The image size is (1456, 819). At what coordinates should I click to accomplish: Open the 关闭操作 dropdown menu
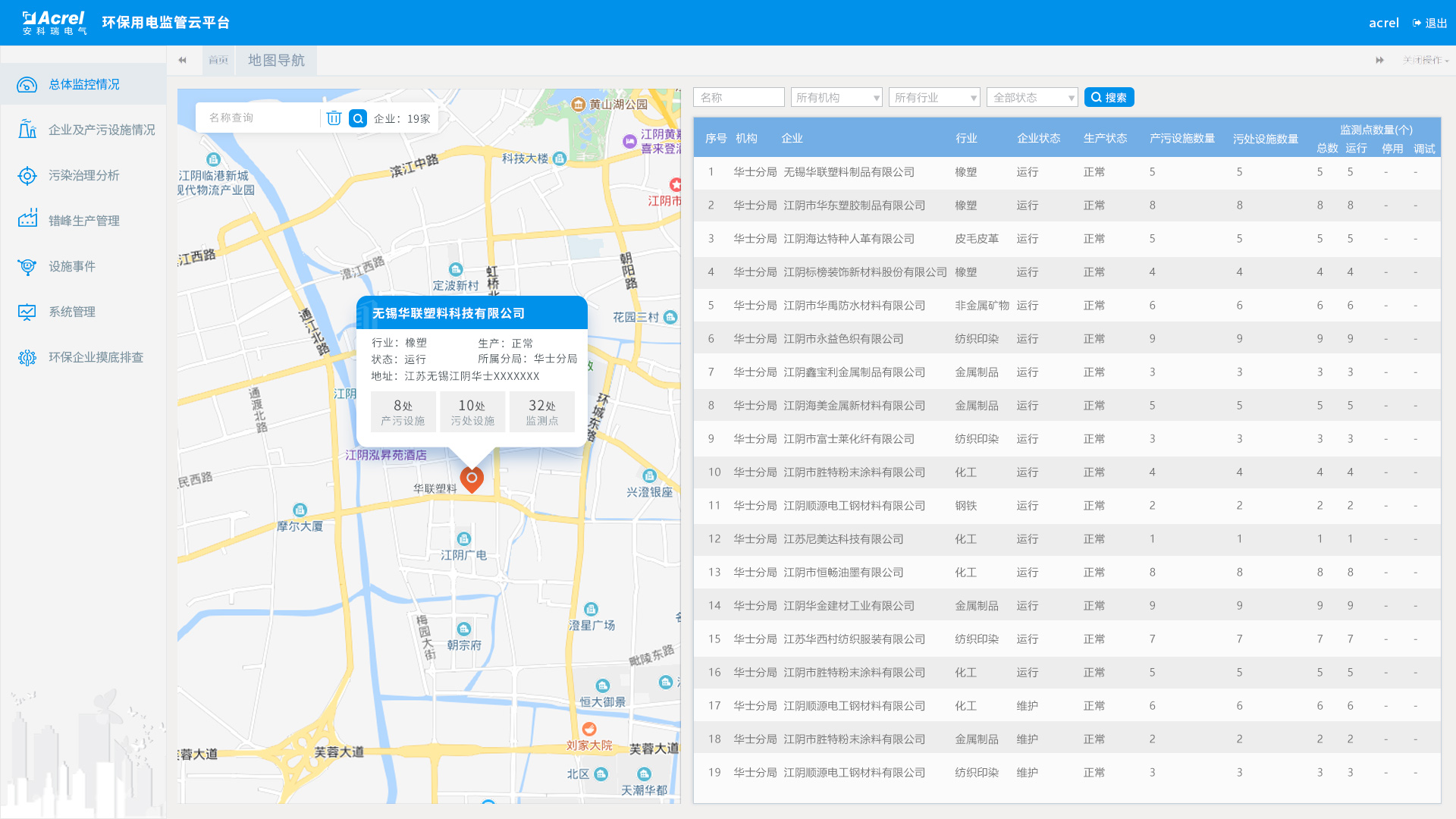(1425, 60)
